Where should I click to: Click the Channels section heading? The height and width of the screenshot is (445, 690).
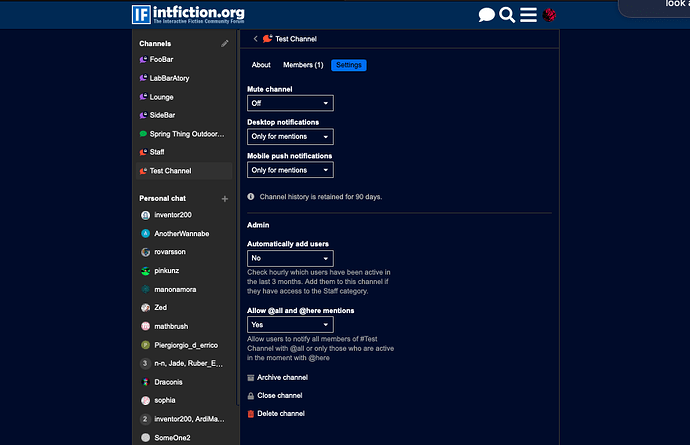click(x=155, y=44)
